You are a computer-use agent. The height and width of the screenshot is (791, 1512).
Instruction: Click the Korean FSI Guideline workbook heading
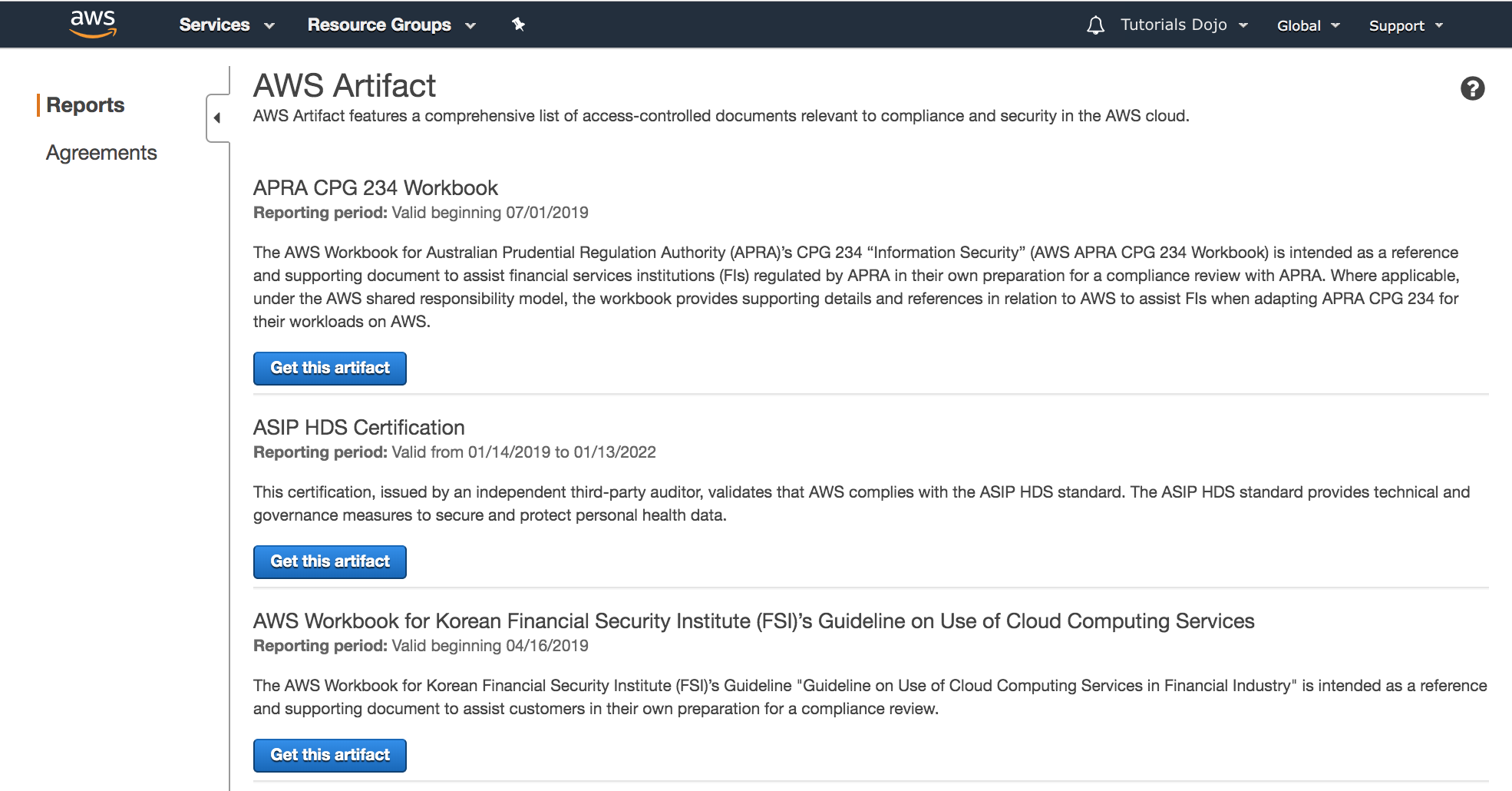[x=754, y=621]
